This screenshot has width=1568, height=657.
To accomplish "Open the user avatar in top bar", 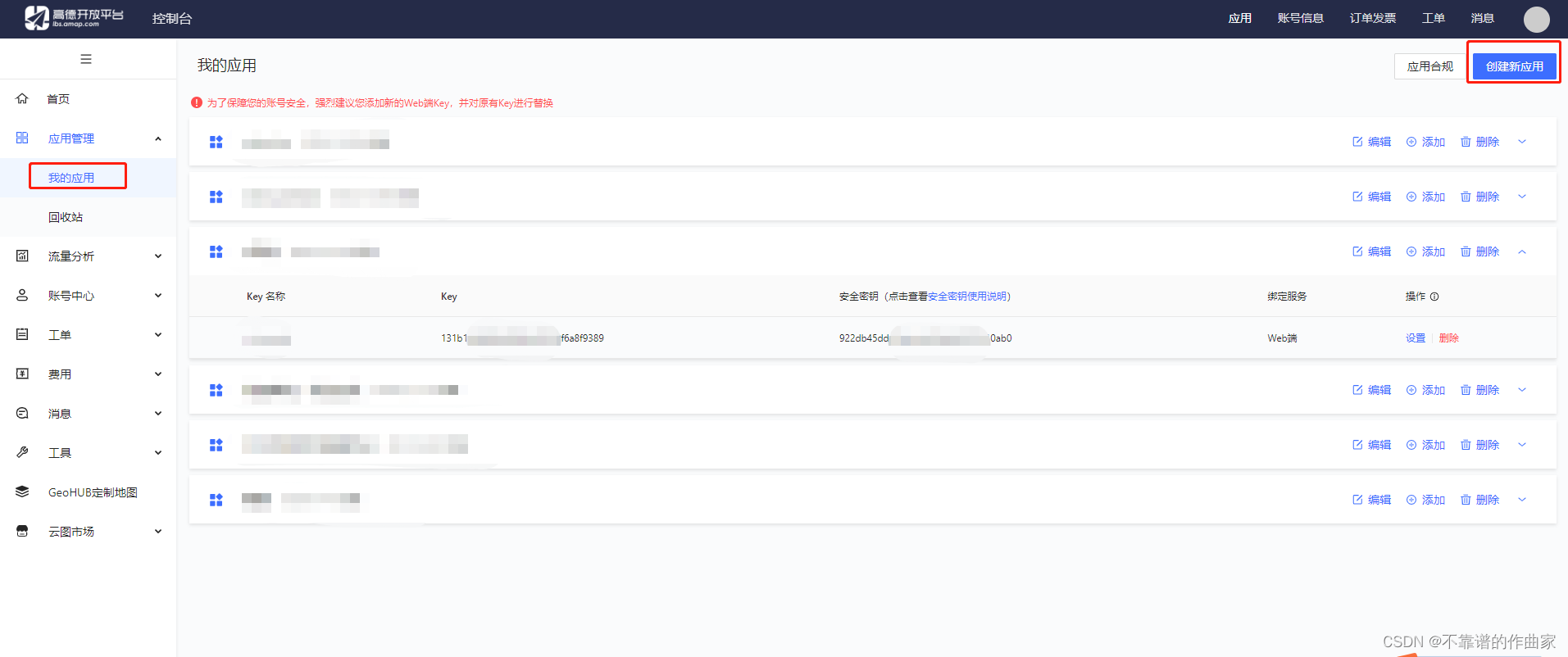I will click(1536, 19).
